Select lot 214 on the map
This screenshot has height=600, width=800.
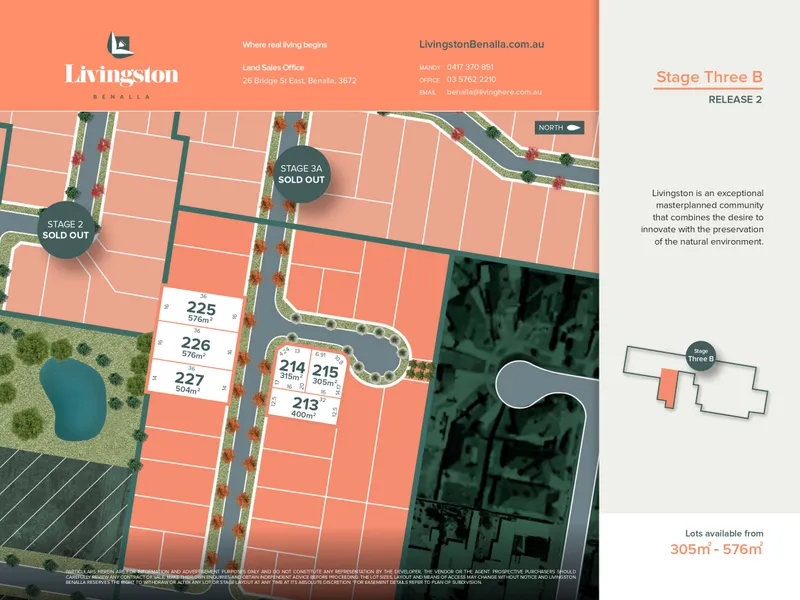pyautogui.click(x=291, y=369)
